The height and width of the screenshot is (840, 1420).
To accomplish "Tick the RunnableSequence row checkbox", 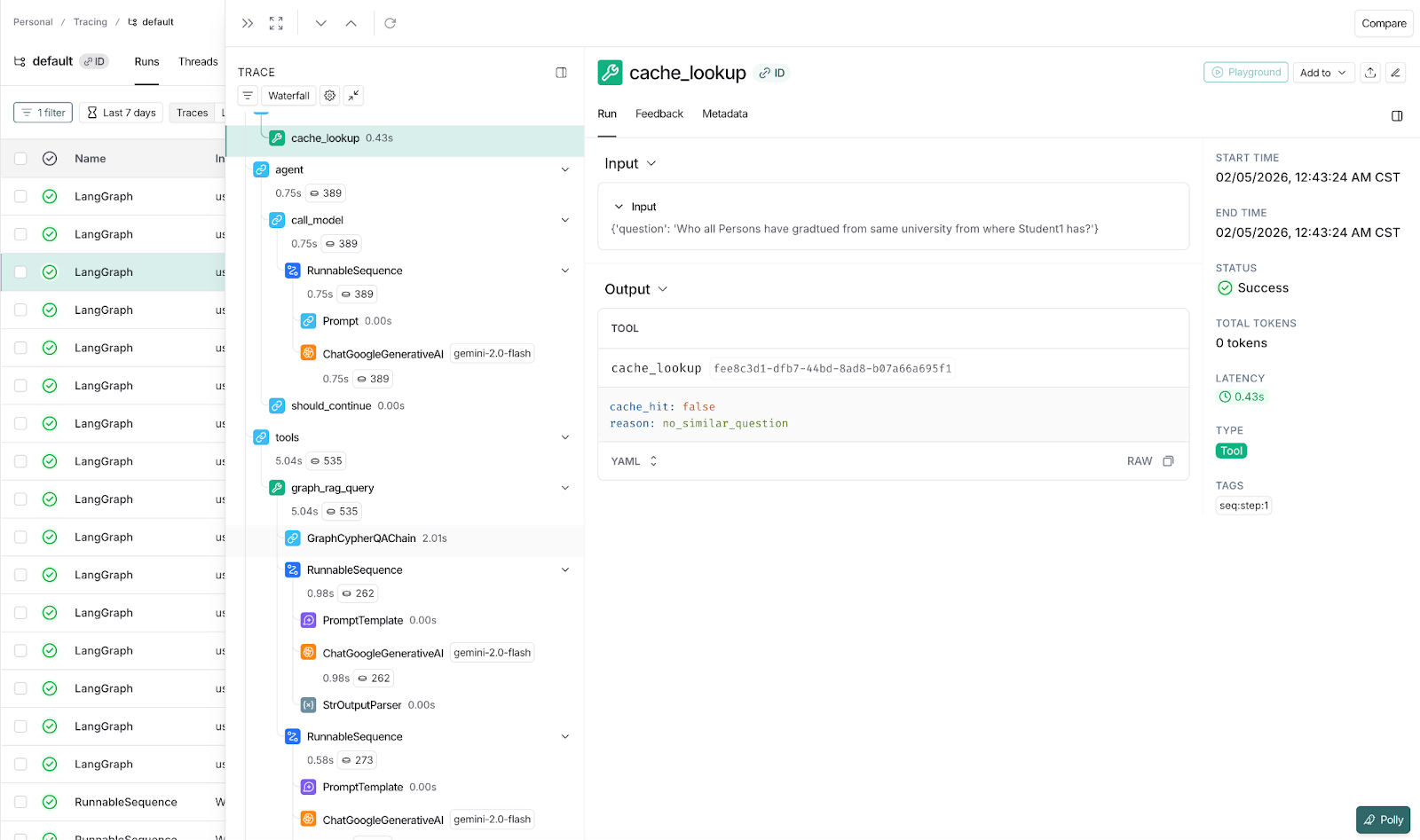I will click(x=20, y=802).
